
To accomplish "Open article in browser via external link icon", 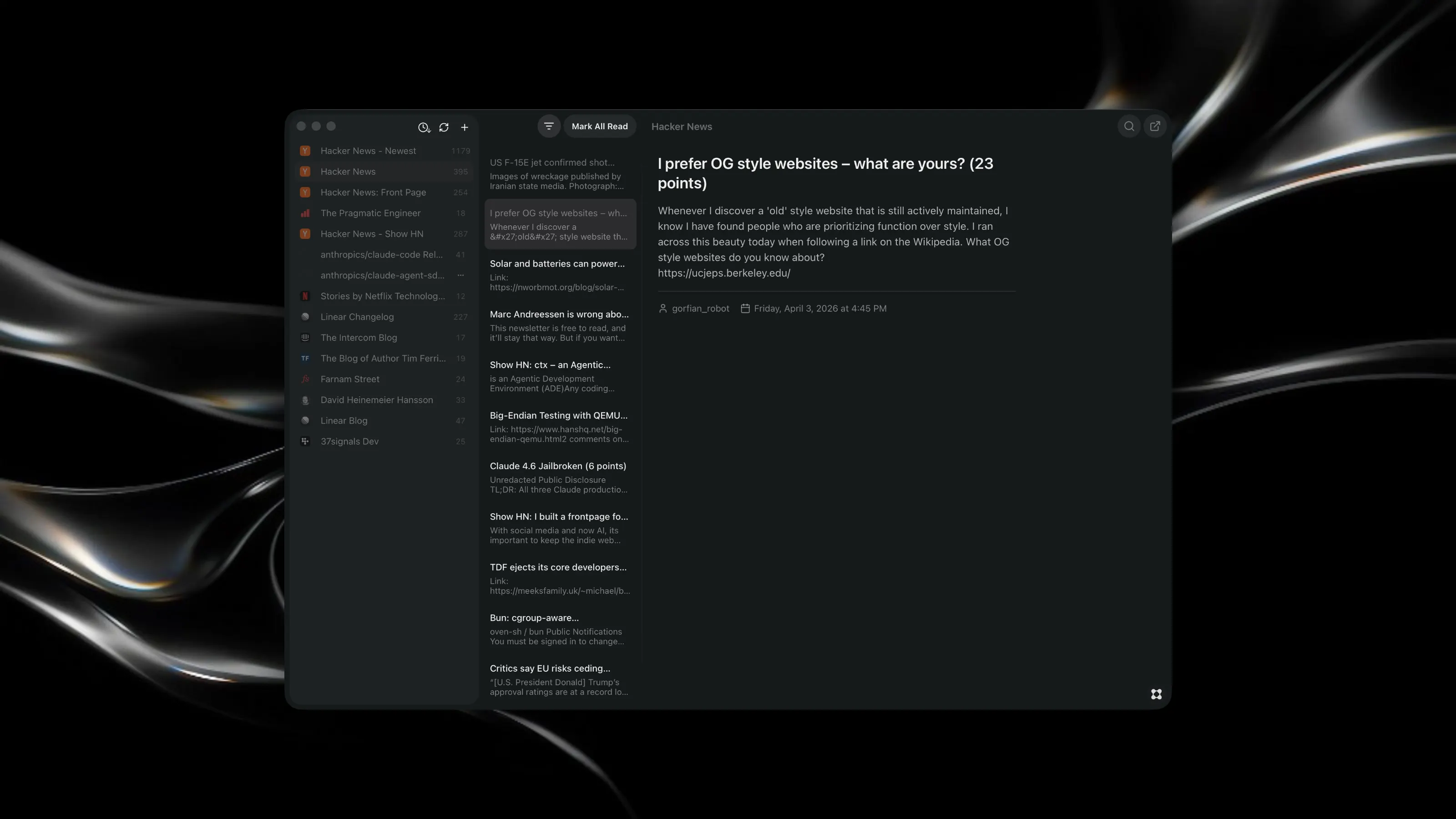I will (1155, 126).
